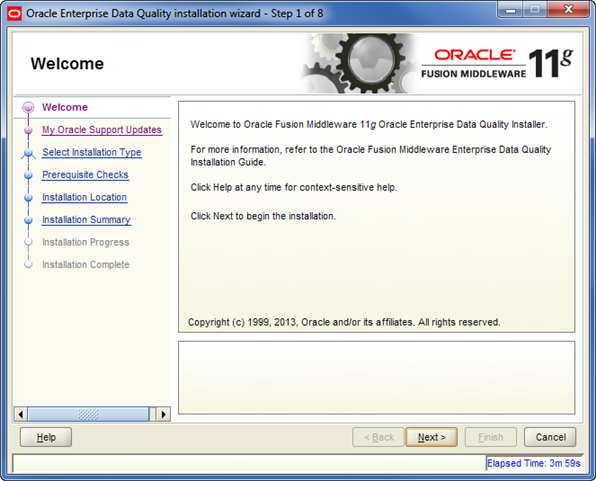Click the Oracle logo icon in title bar
The width and height of the screenshot is (596, 481).
click(x=14, y=14)
